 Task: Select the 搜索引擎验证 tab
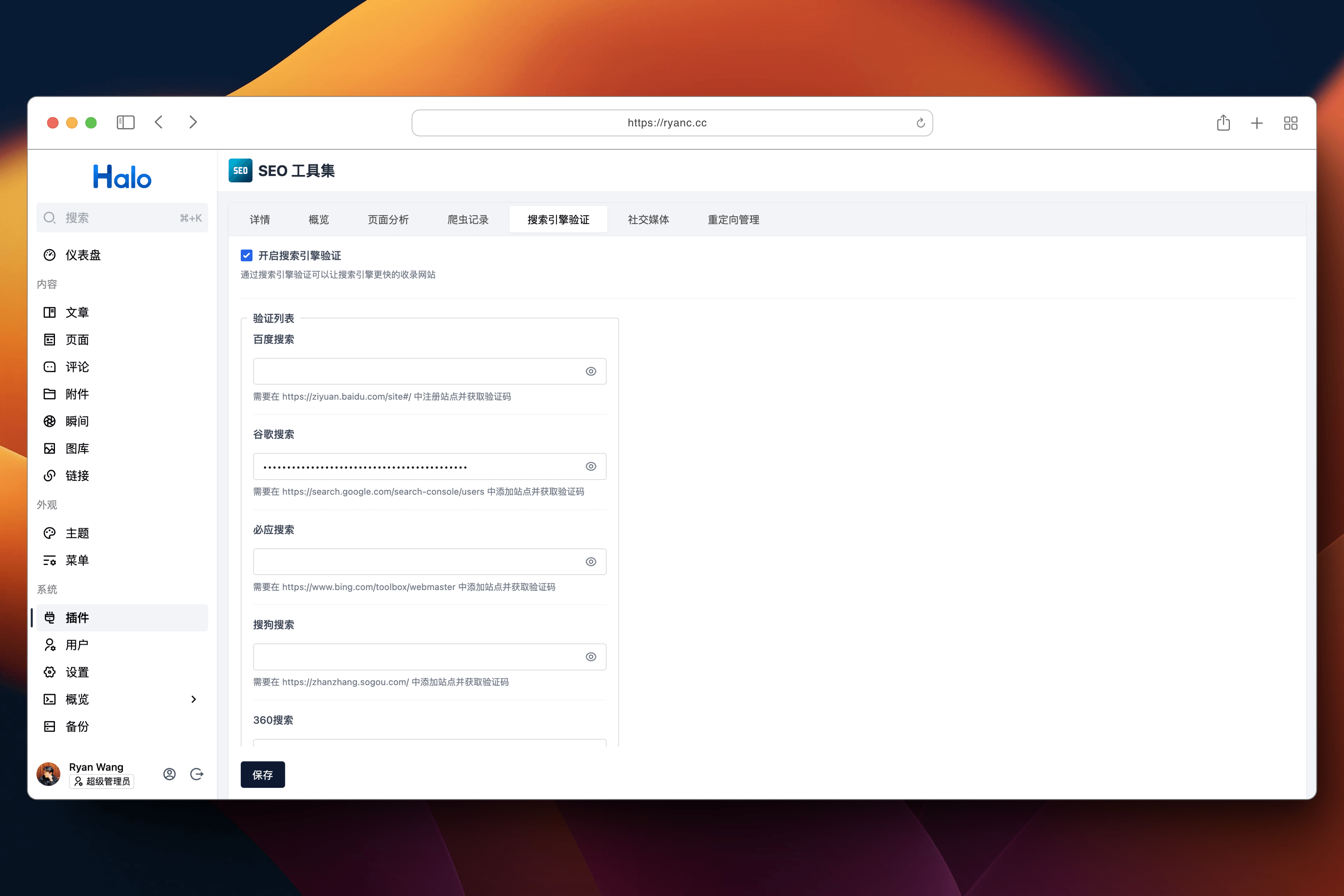coord(558,219)
